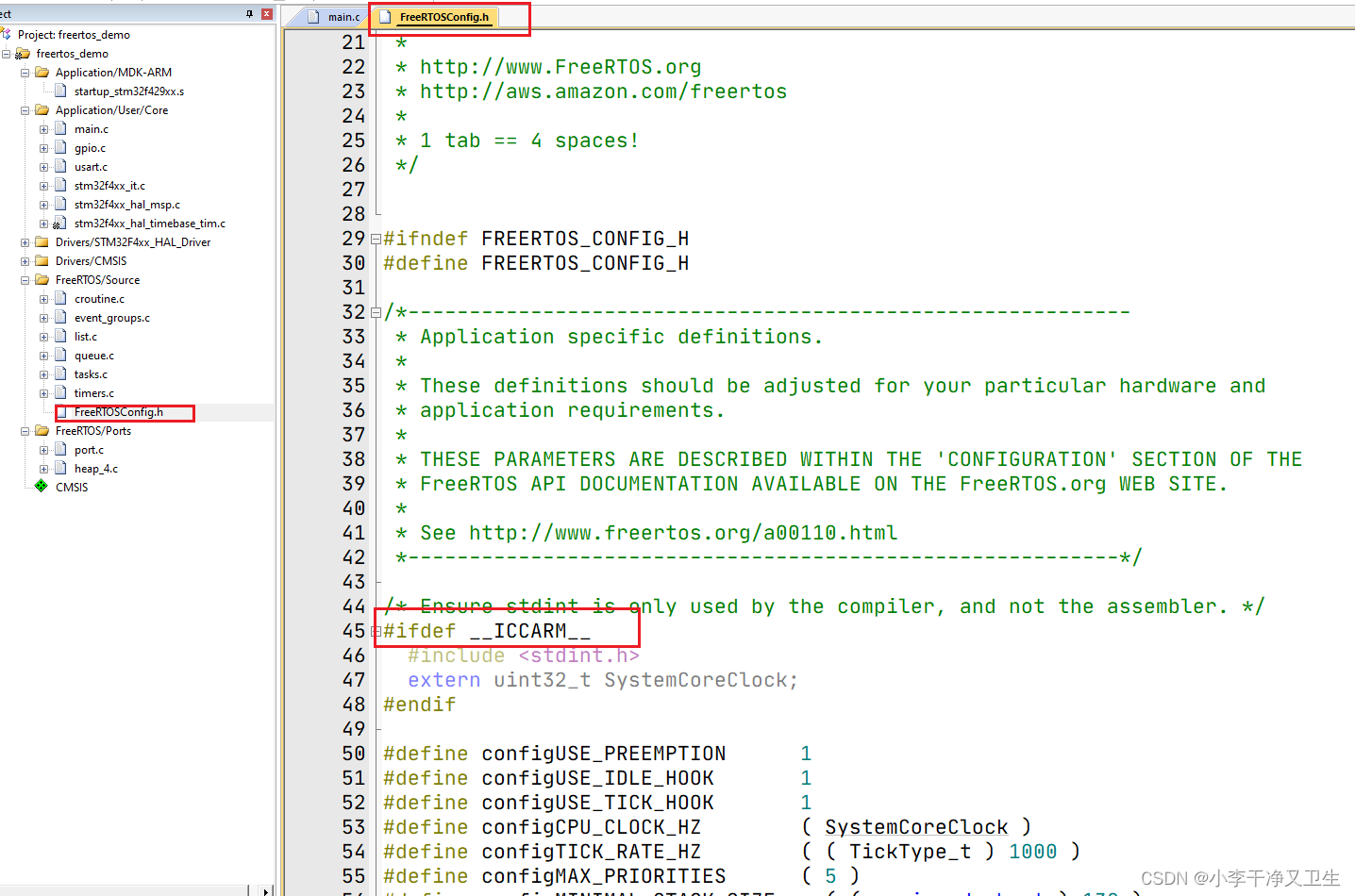Viewport: 1355px width, 896px height.
Task: Select gpio.c in the project tree
Action: tap(91, 148)
